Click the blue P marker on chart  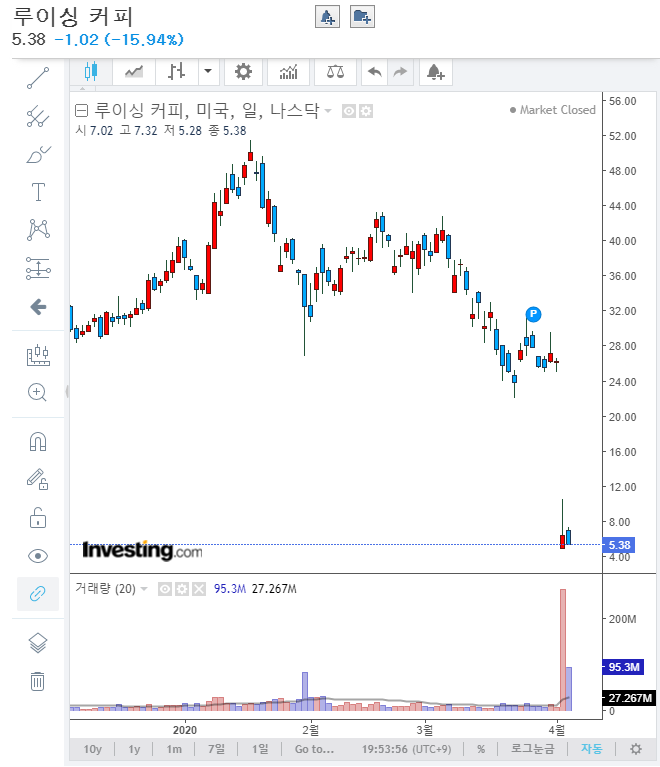(533, 314)
